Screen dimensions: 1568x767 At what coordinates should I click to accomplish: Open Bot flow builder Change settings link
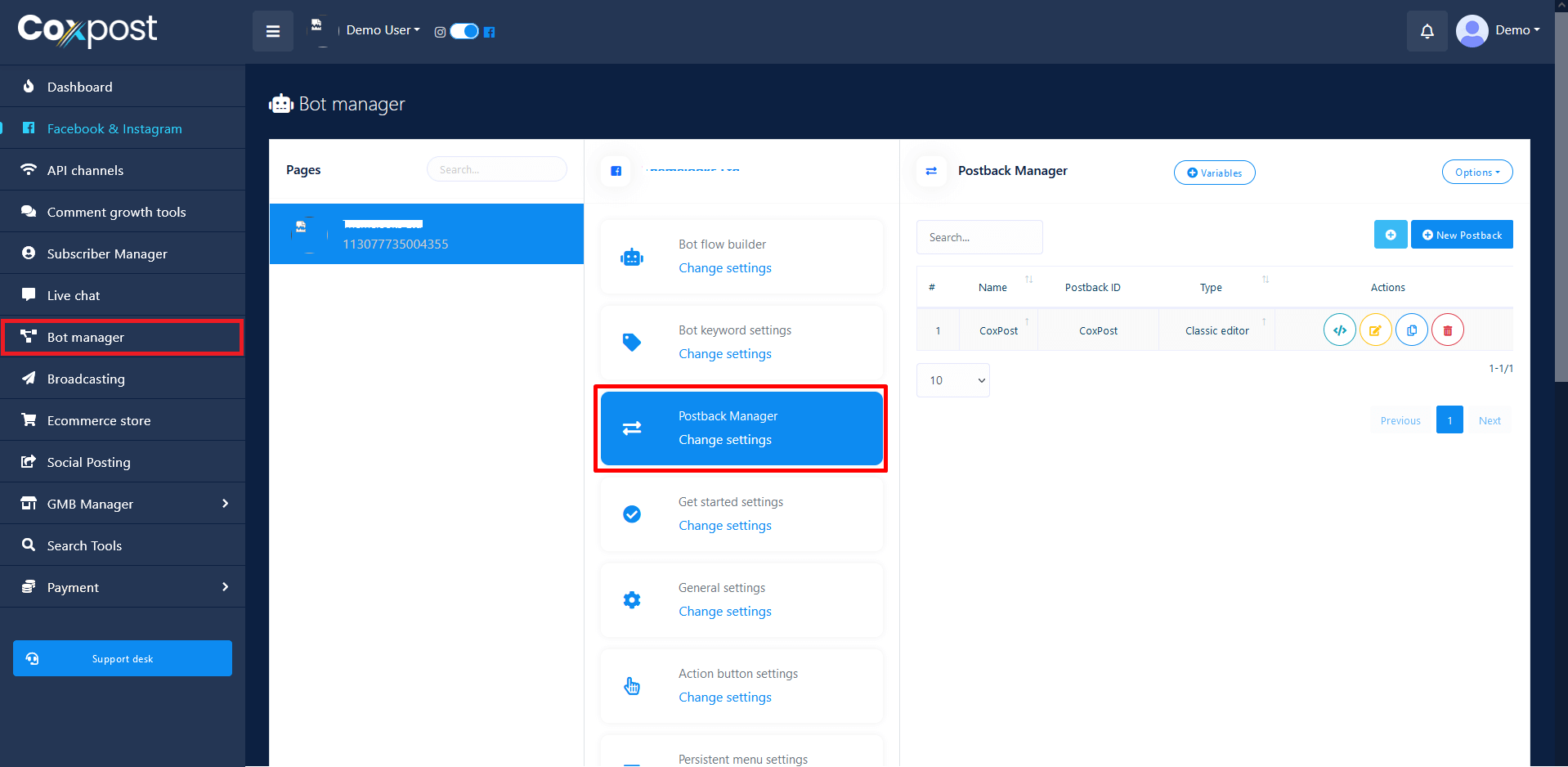(724, 268)
